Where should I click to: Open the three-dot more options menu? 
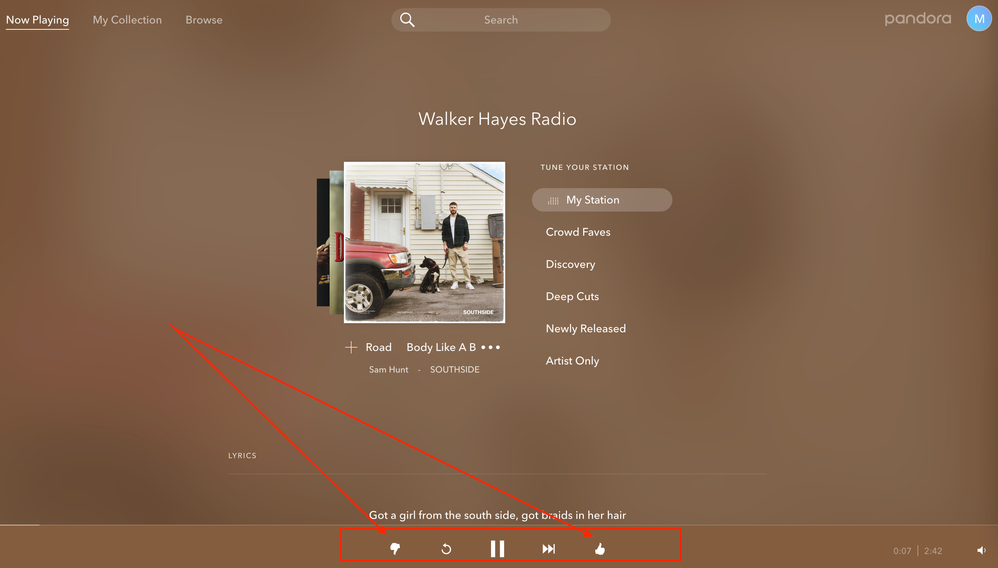pyautogui.click(x=490, y=347)
